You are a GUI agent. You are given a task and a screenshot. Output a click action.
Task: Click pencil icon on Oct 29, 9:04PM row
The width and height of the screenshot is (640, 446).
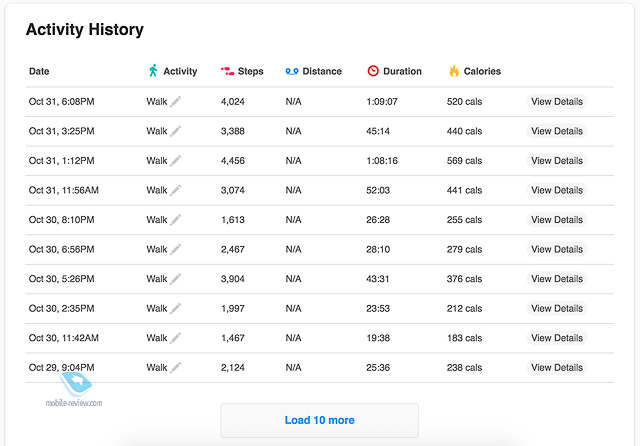coord(176,367)
